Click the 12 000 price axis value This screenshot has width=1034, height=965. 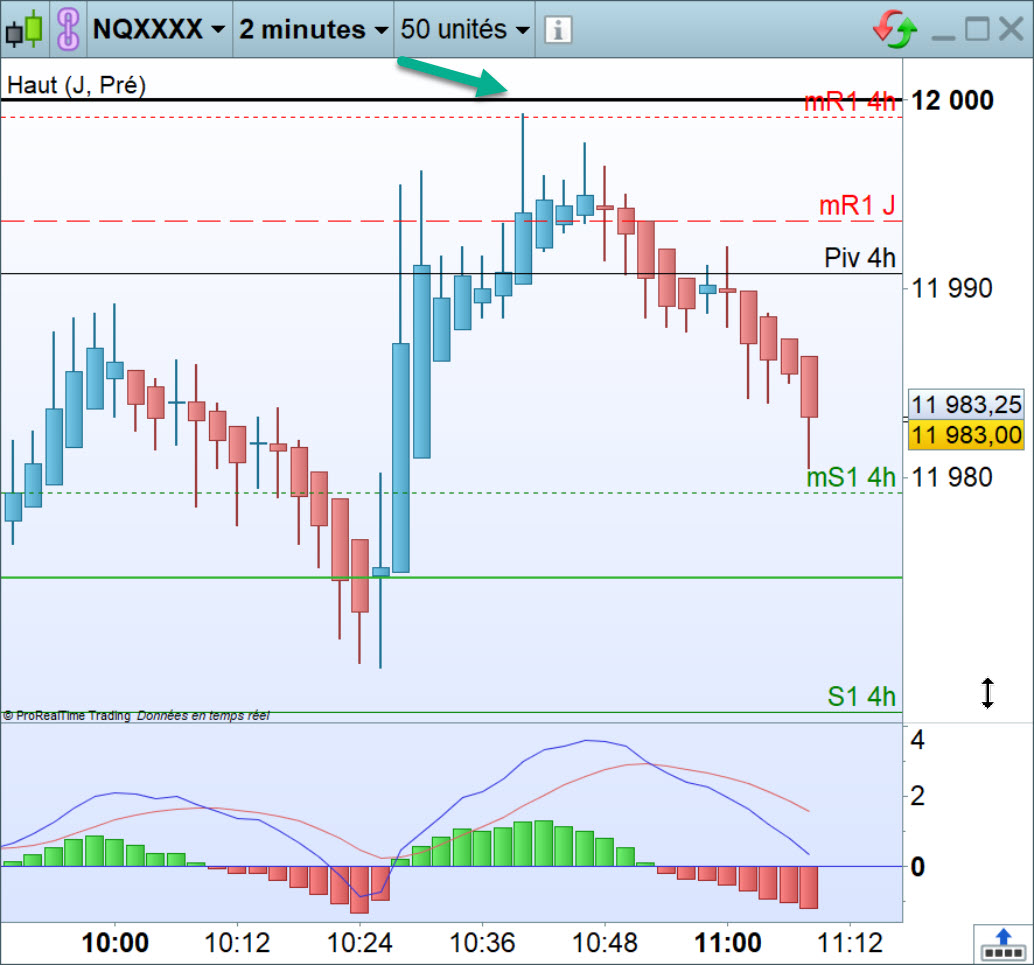952,101
